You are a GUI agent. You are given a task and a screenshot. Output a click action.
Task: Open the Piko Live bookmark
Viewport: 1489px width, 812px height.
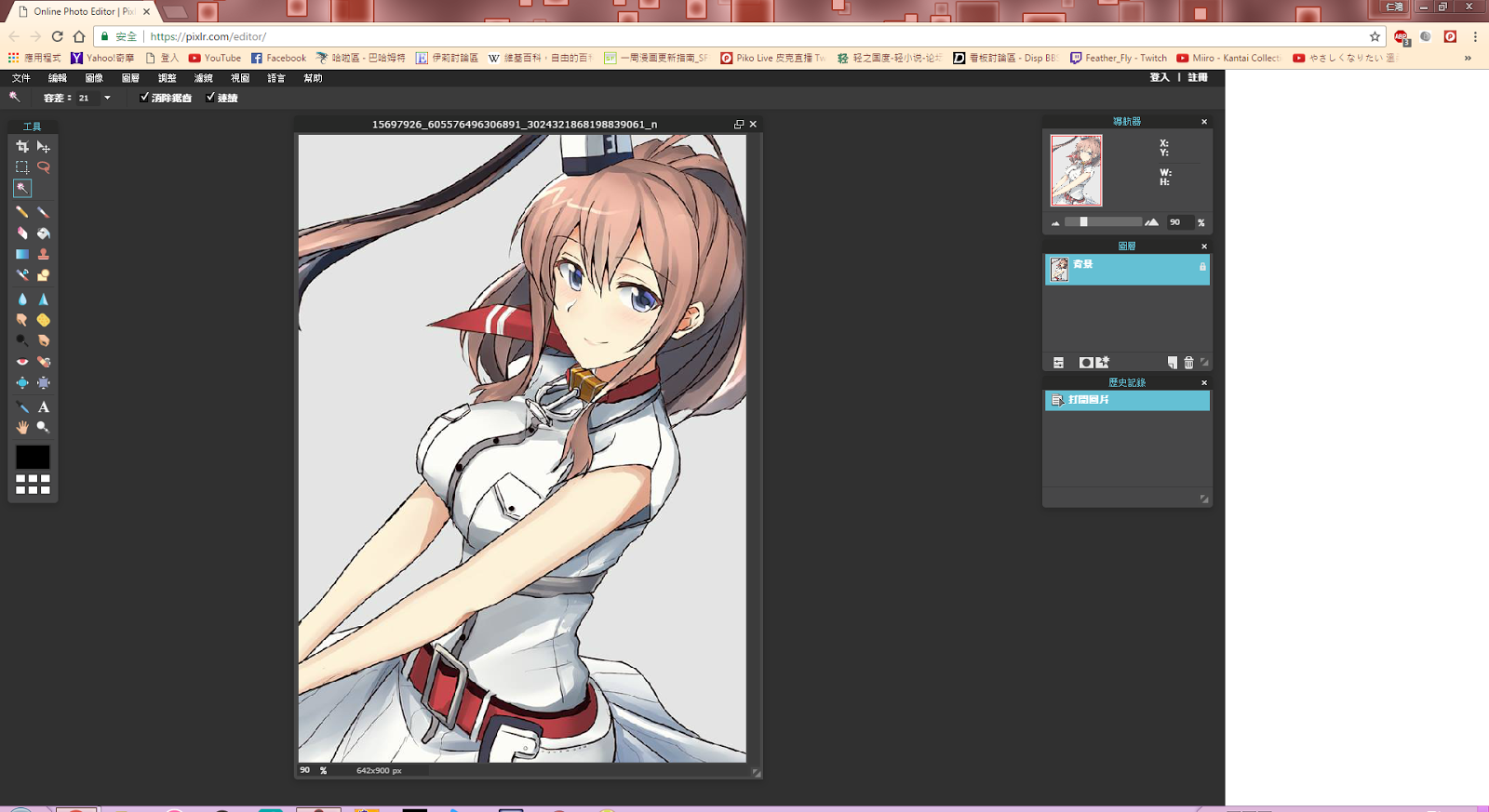[773, 58]
